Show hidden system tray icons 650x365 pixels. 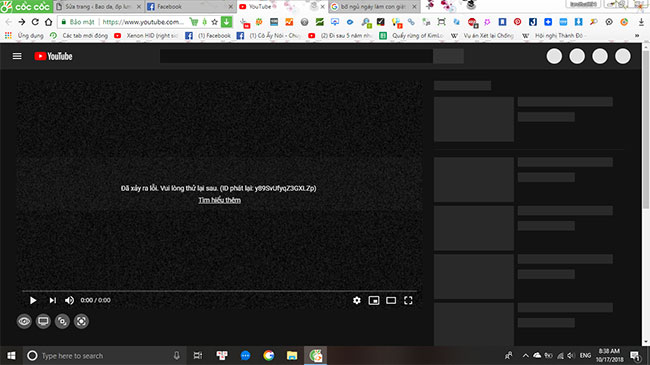click(x=525, y=356)
